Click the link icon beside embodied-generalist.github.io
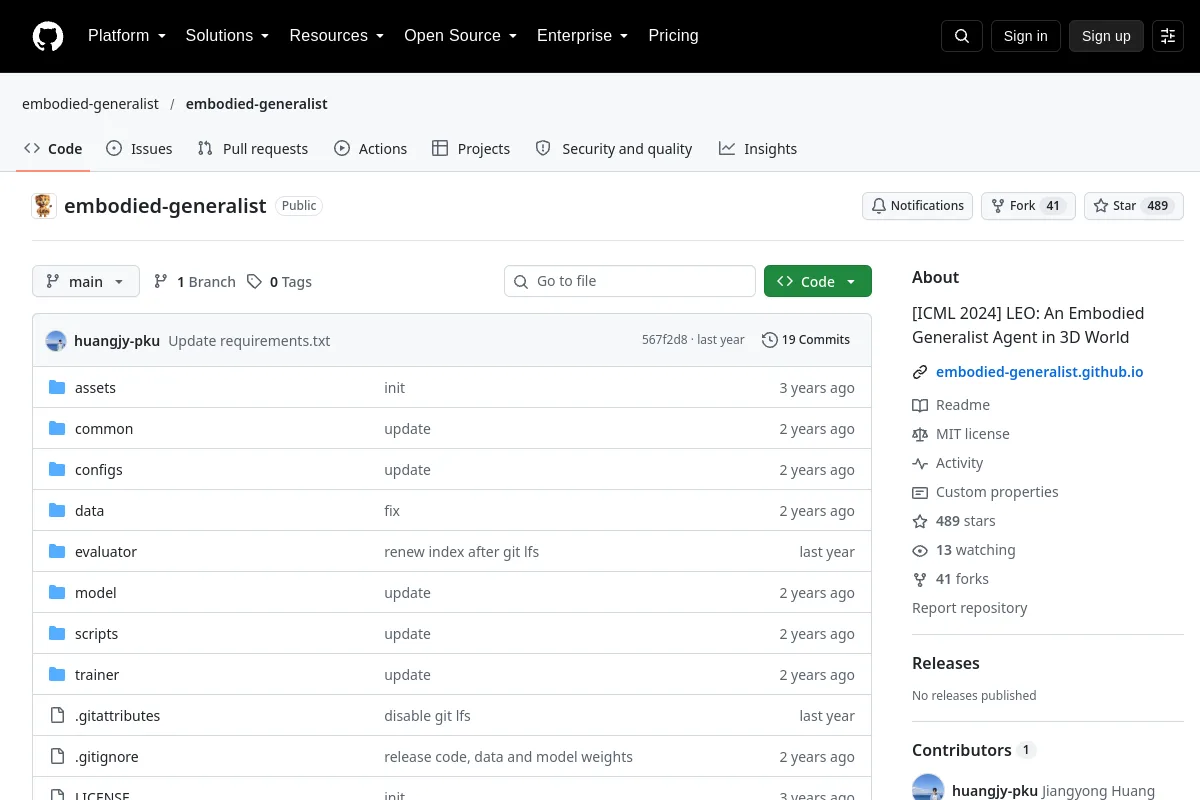 point(920,372)
